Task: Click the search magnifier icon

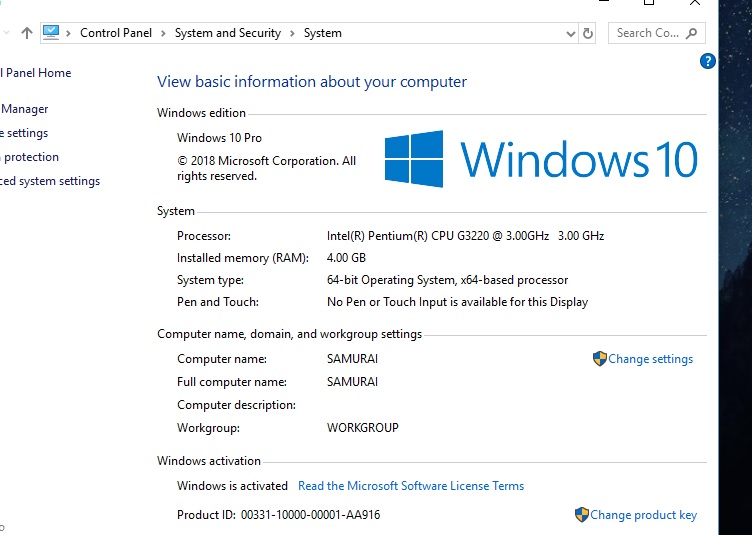Action: point(692,33)
